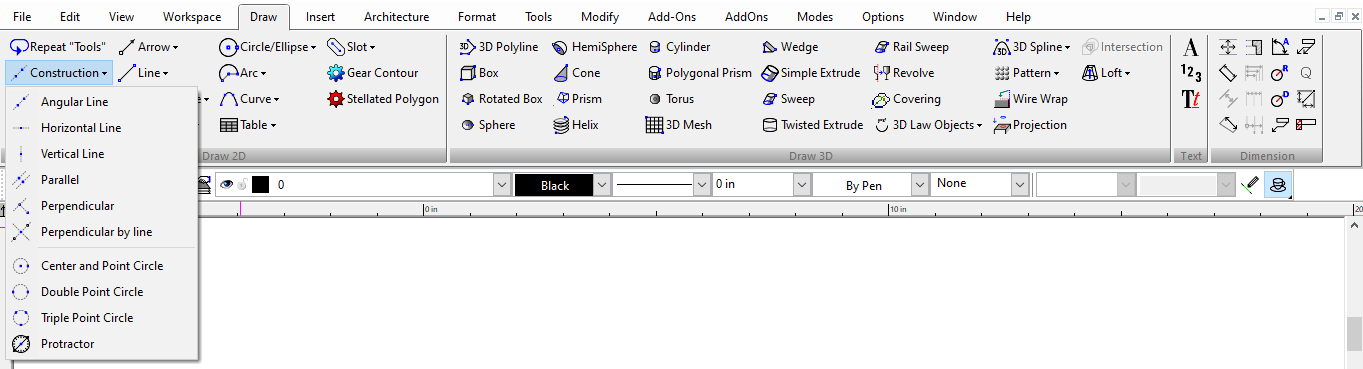Toggle the layer lock icon
This screenshot has width=1363, height=369.
[243, 185]
